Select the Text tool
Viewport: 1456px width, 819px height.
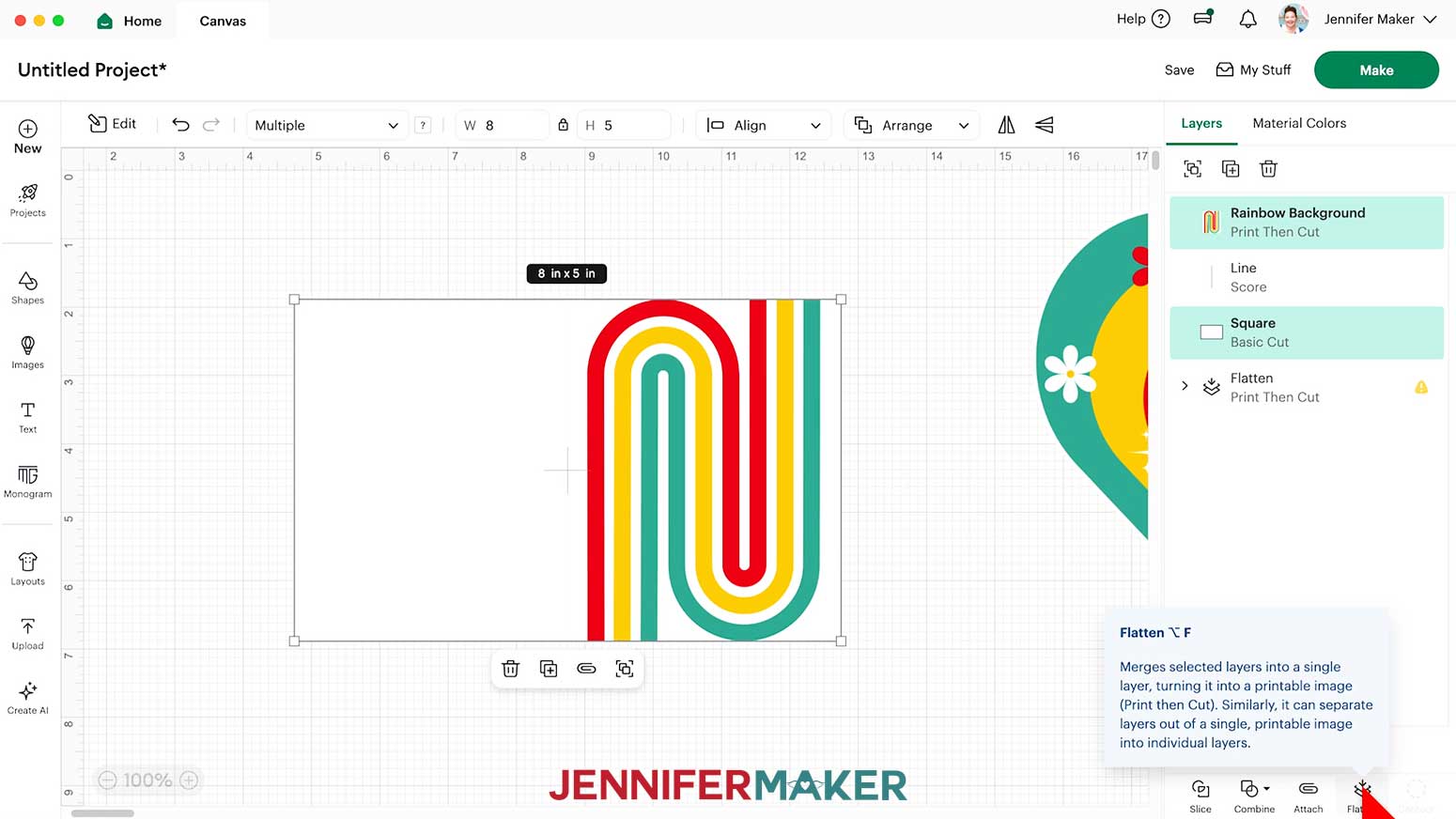pyautogui.click(x=28, y=417)
